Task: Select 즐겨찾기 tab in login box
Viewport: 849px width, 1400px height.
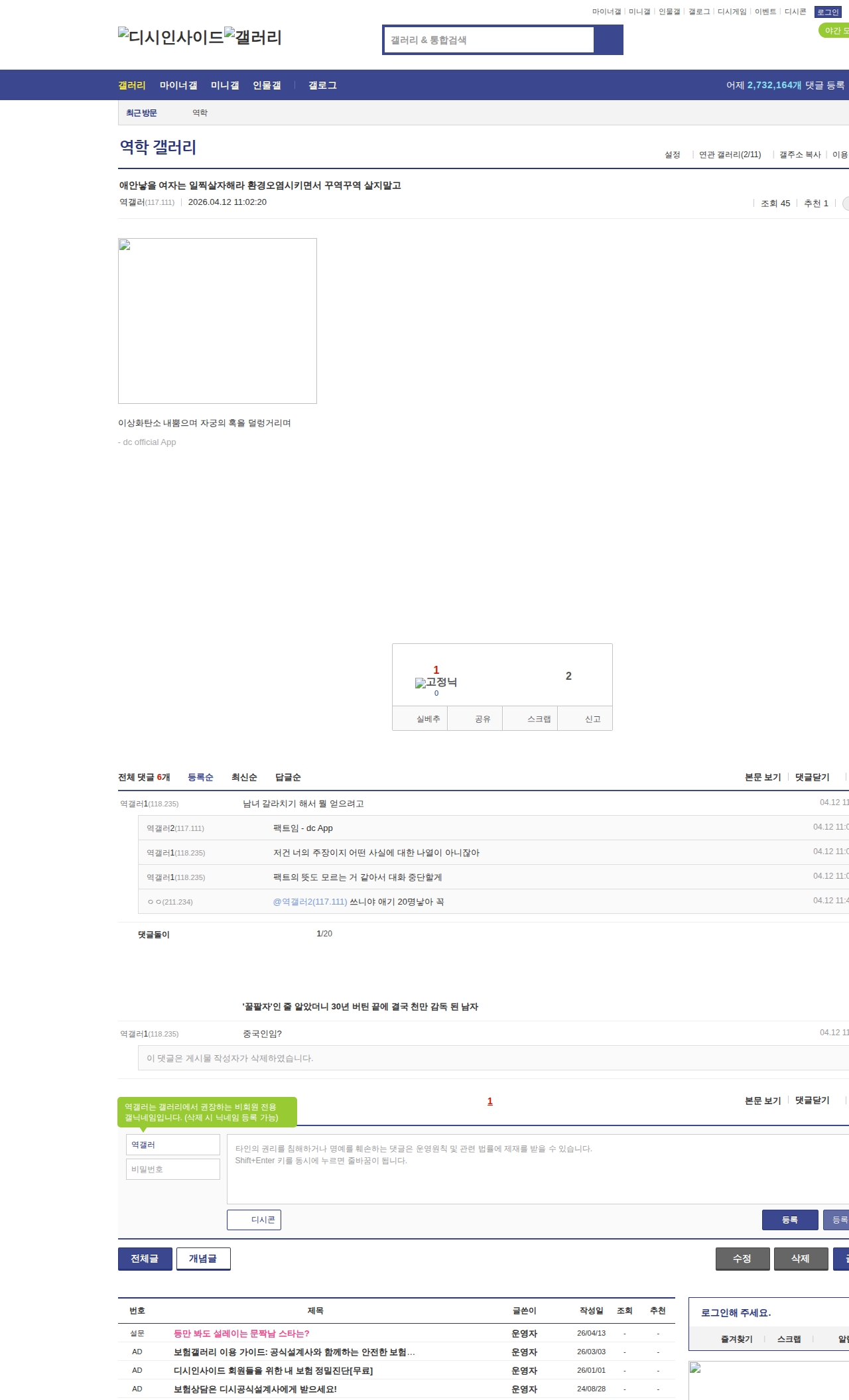Action: tap(737, 1339)
